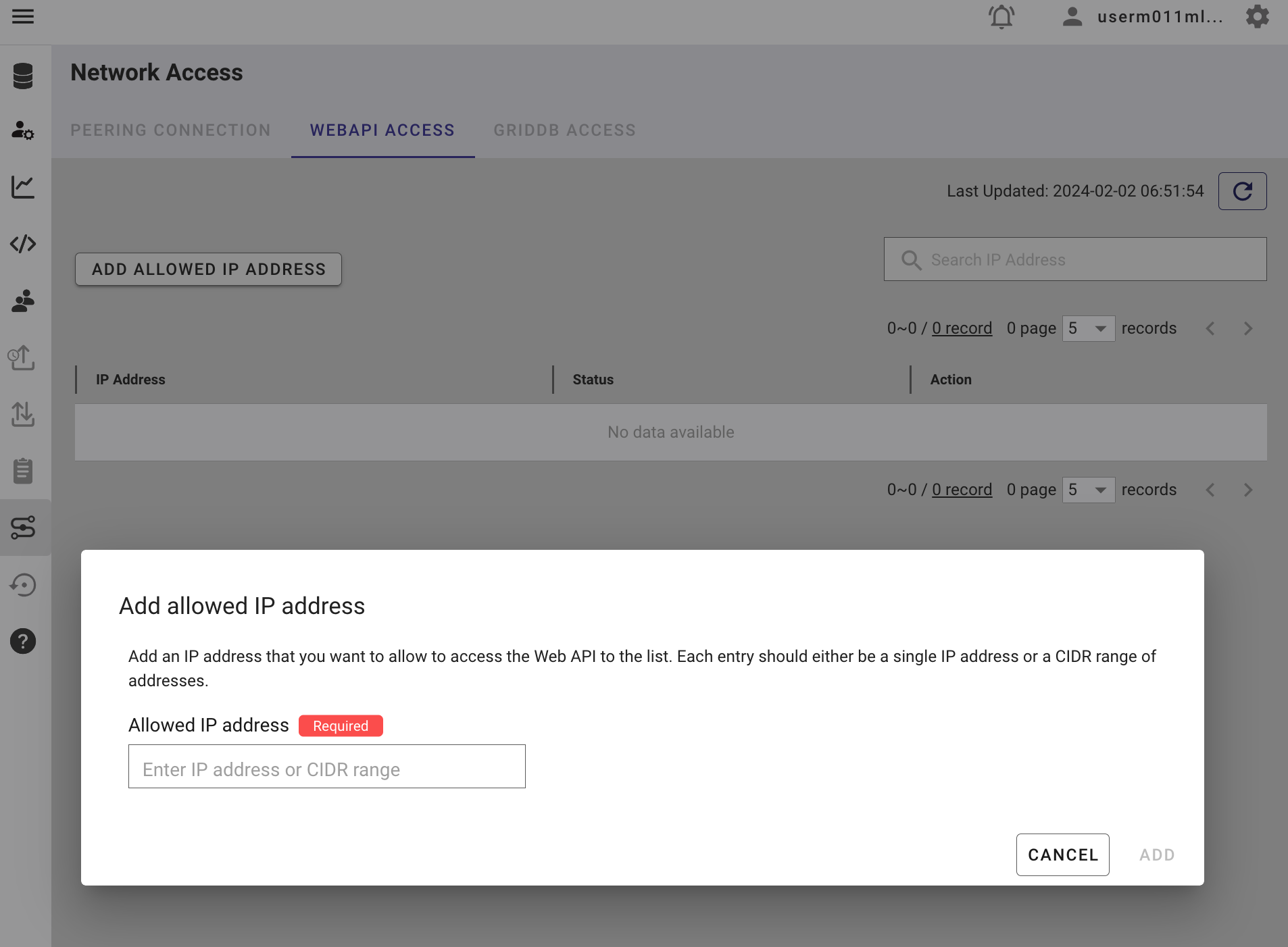1288x947 pixels.
Task: Click the refresh button beside Last Updated
Action: (1242, 191)
